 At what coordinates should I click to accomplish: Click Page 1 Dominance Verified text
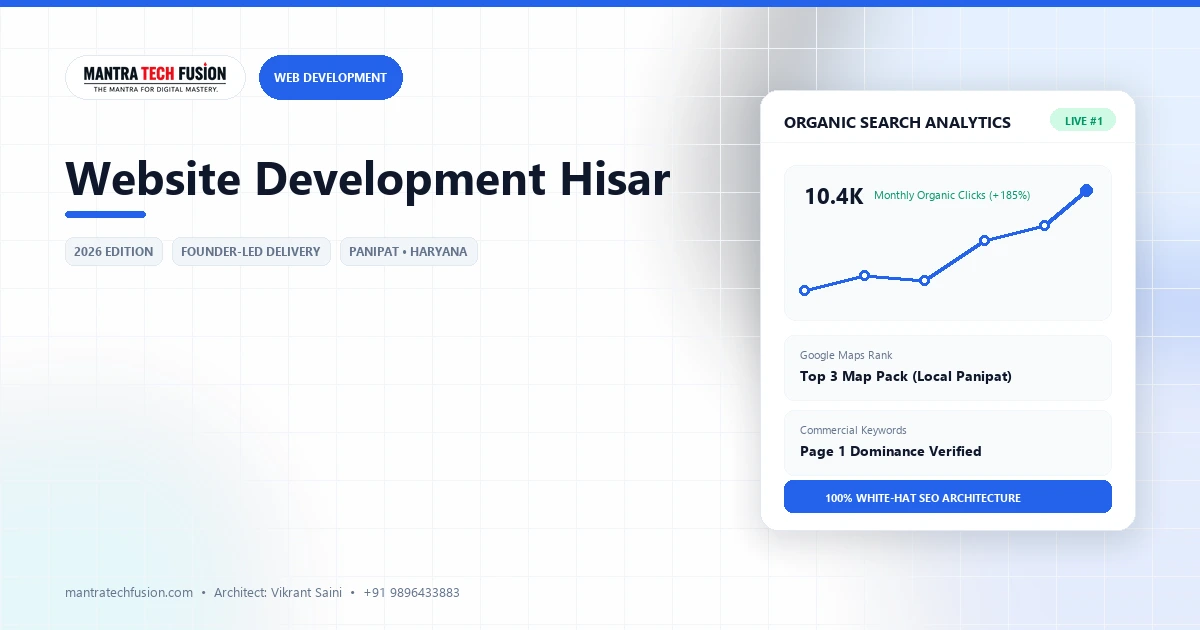[x=890, y=451]
